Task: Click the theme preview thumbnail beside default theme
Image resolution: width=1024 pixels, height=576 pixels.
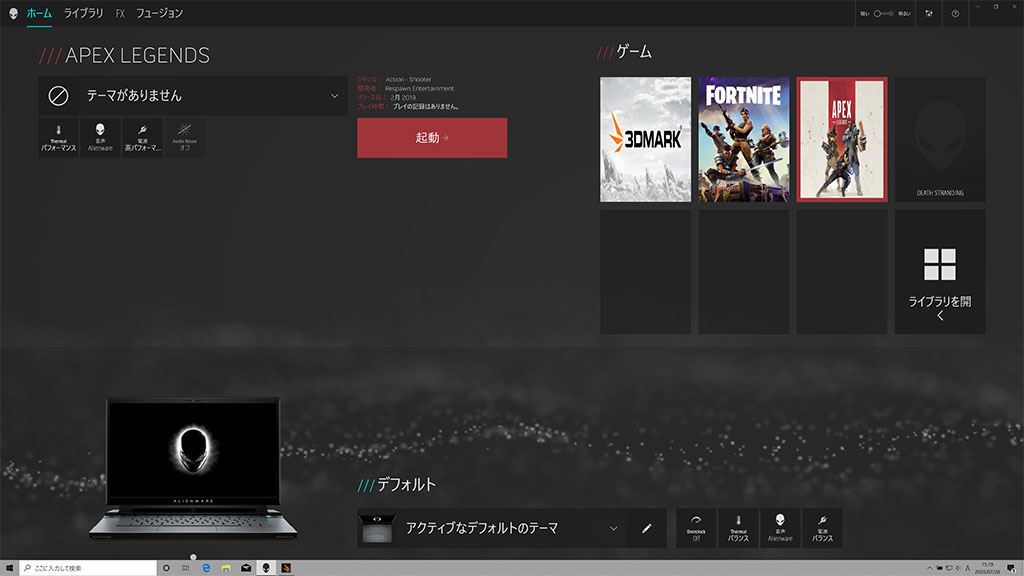Action: pos(377,528)
